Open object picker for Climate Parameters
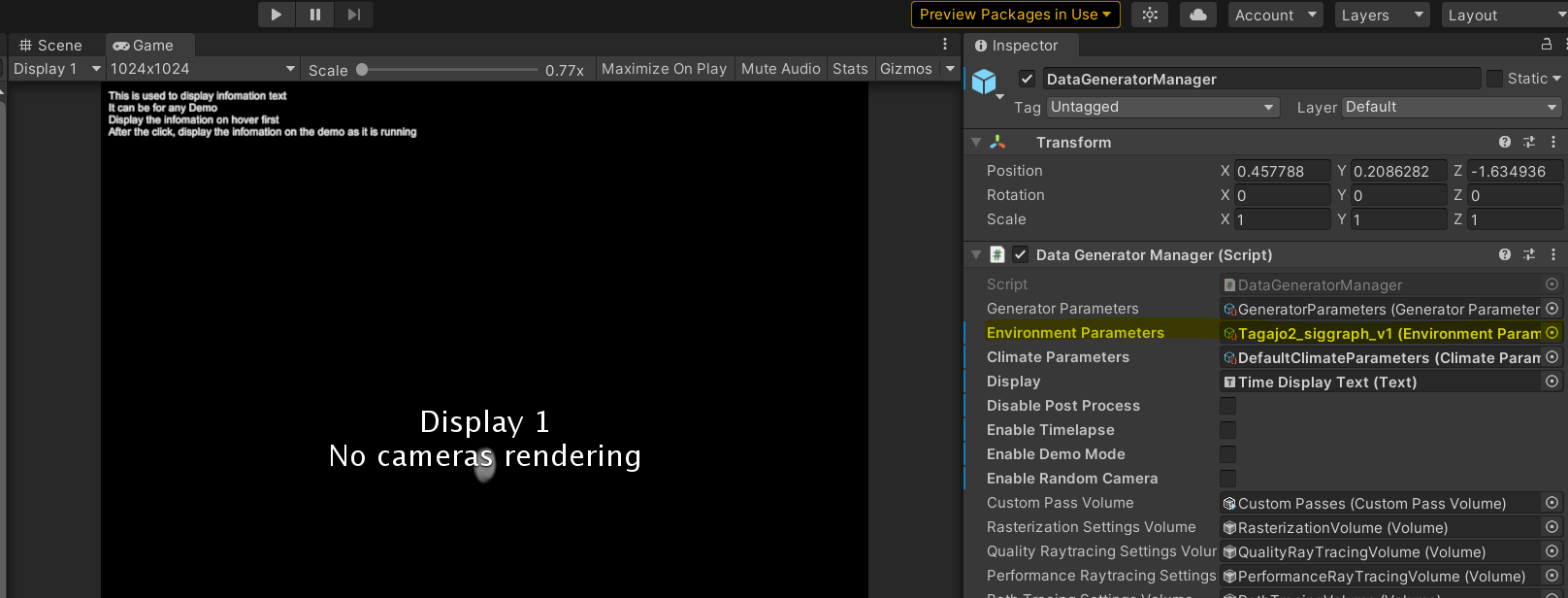The height and width of the screenshot is (598, 1568). (1552, 357)
